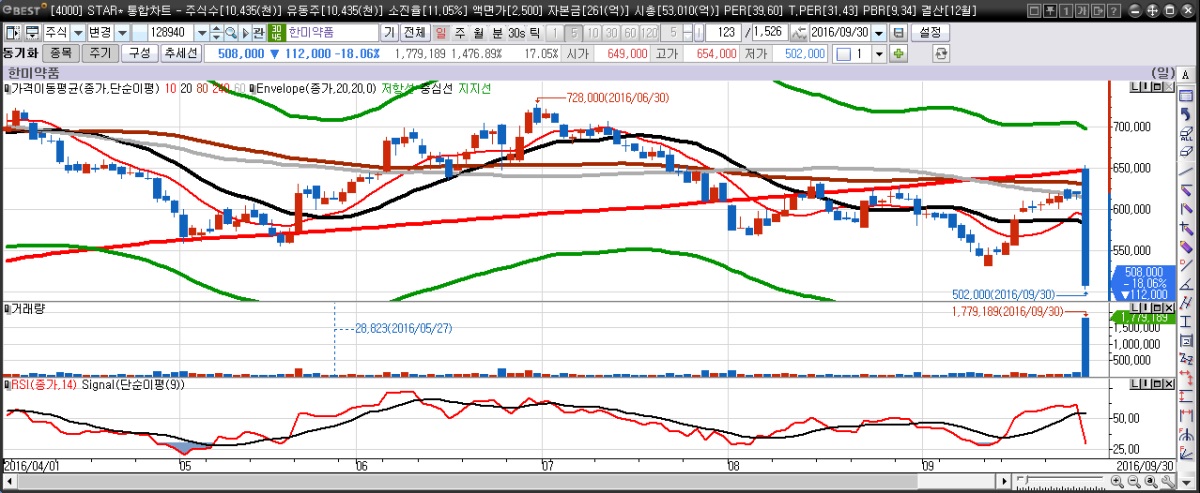Open the '종목' tab

61,53
